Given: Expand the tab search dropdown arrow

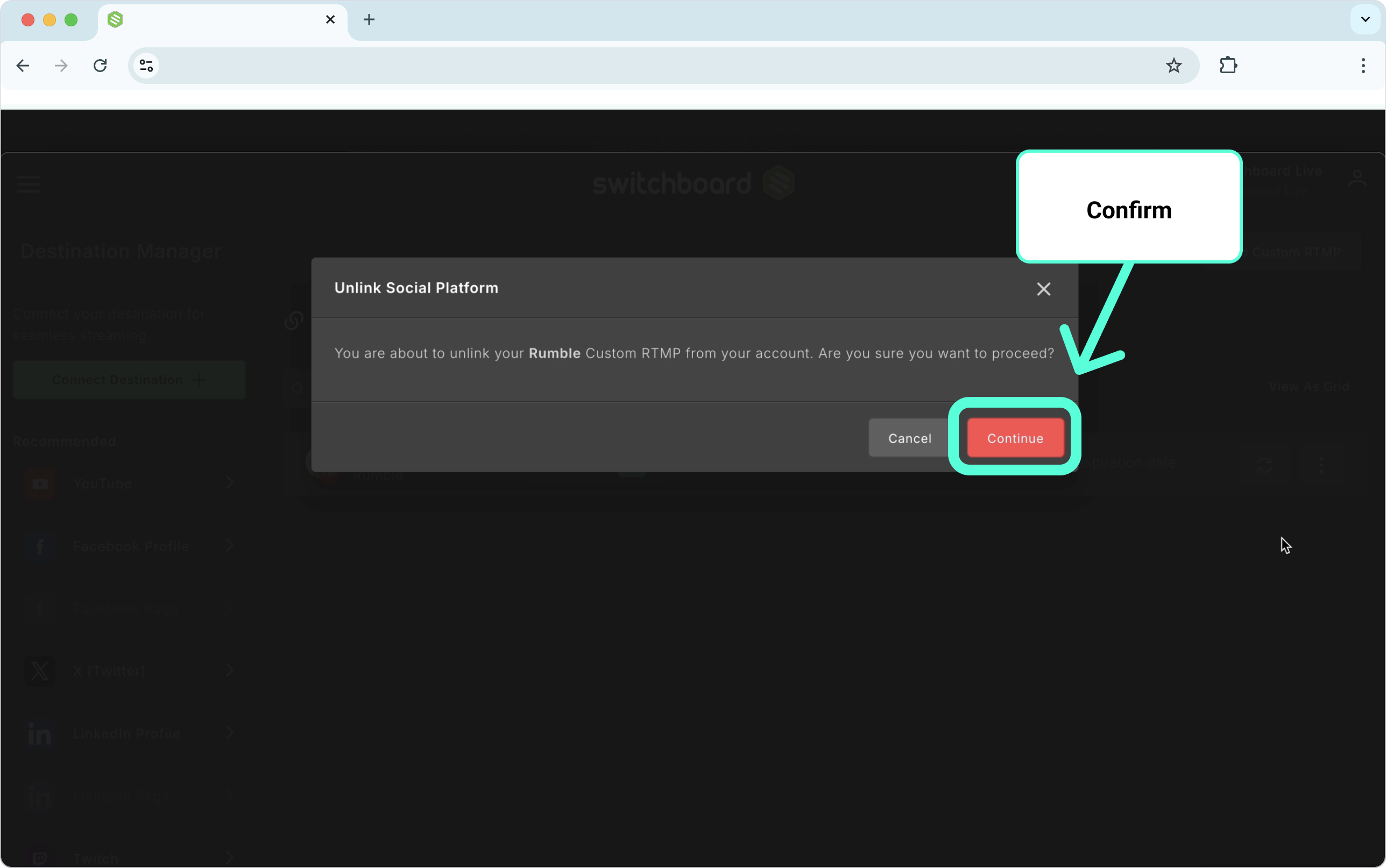Looking at the screenshot, I should coord(1365,20).
